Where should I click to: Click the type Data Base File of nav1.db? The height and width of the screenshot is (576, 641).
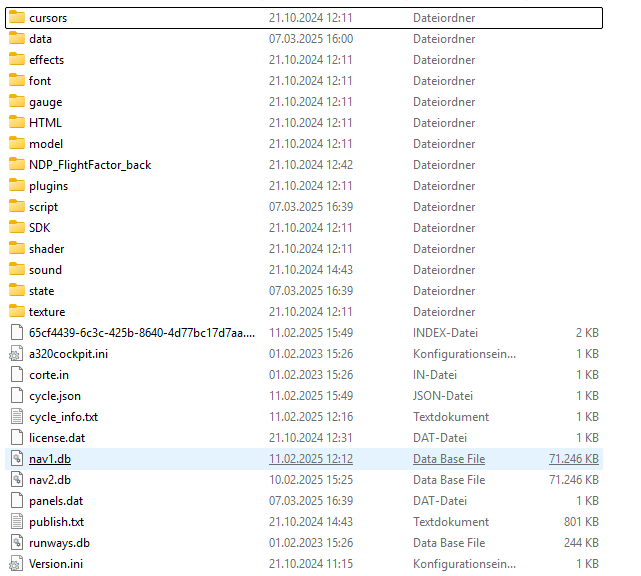pos(449,459)
